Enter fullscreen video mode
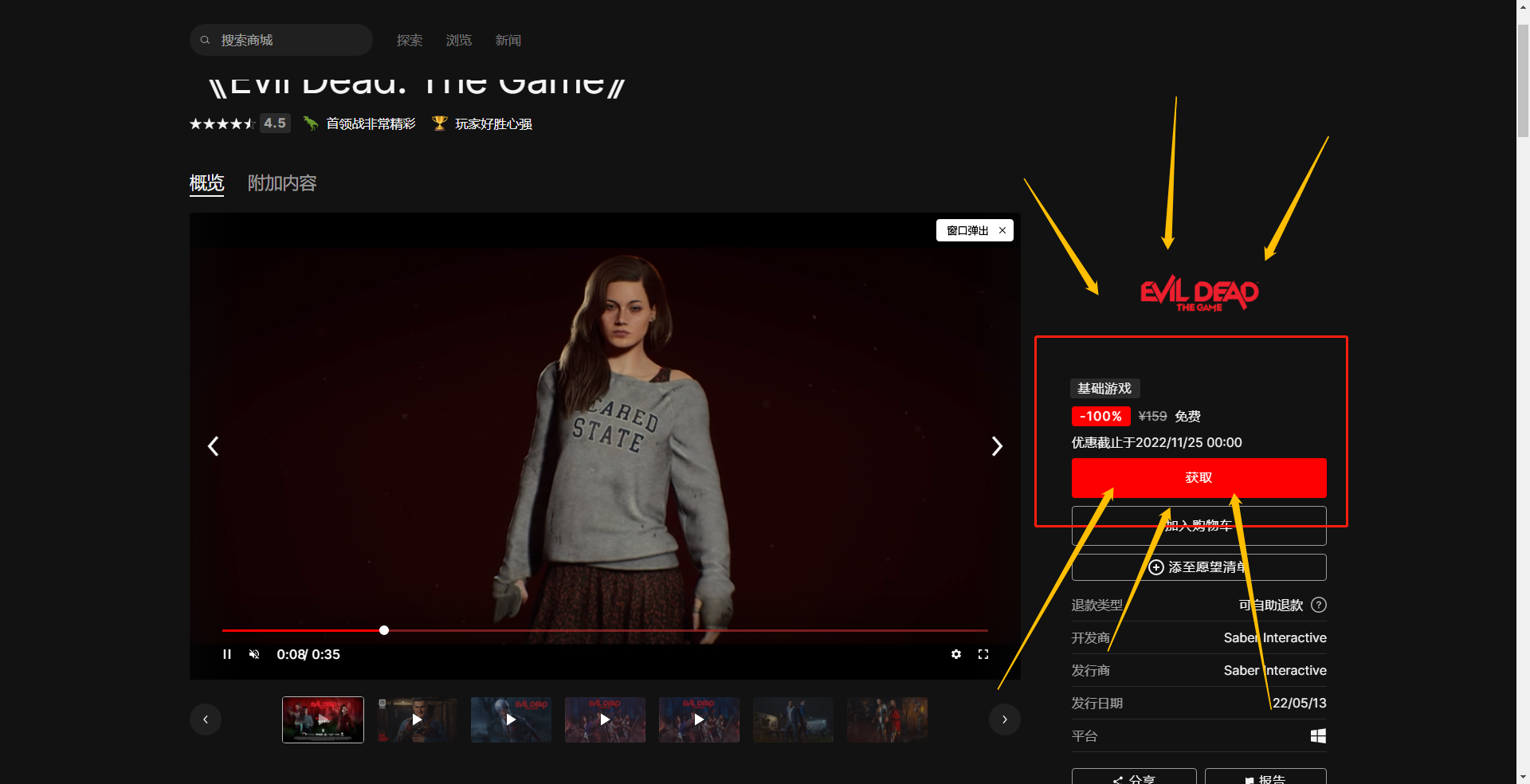1530x784 pixels. (983, 654)
